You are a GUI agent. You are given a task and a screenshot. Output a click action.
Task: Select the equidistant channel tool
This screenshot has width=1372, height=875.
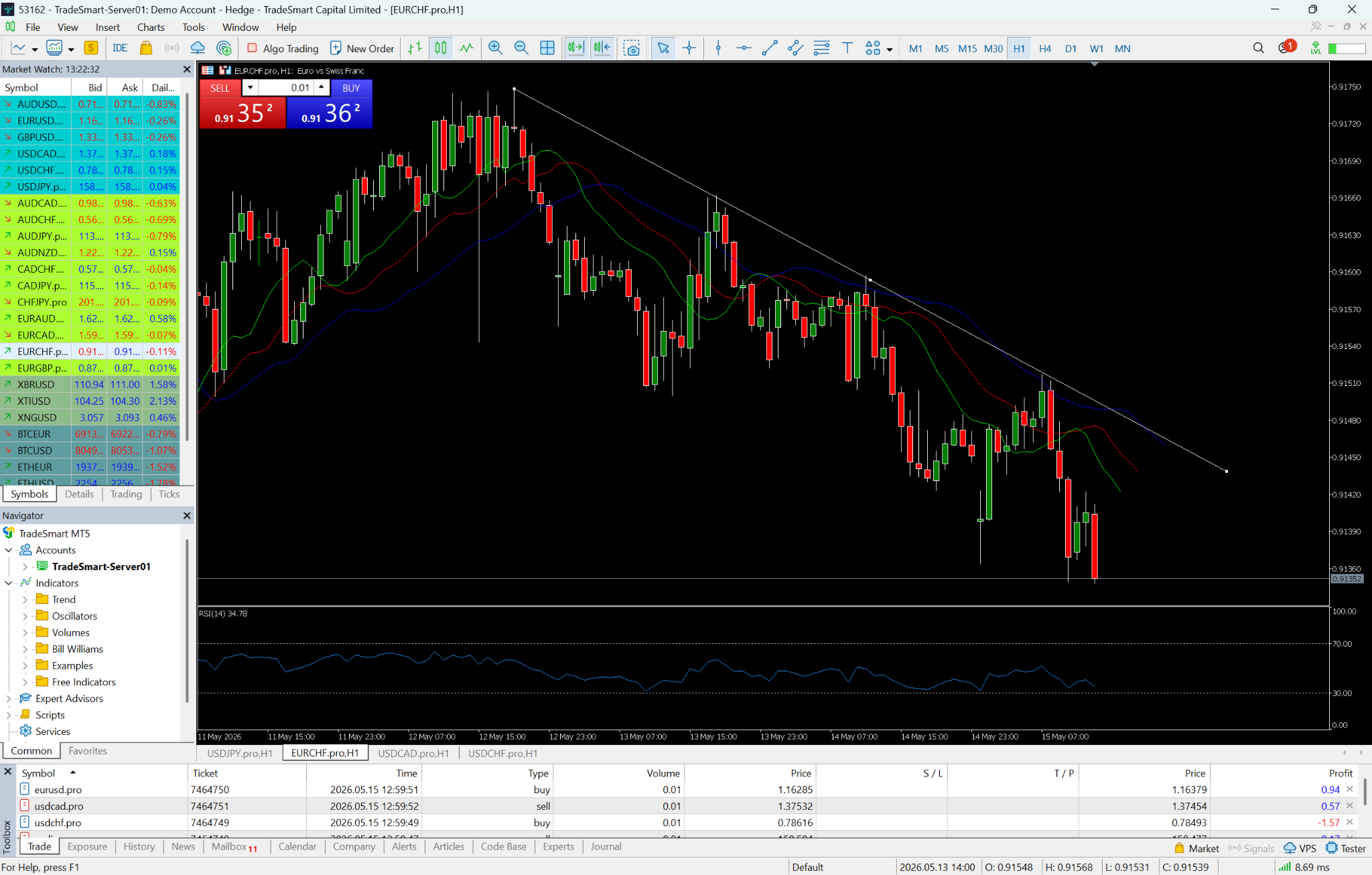[795, 48]
